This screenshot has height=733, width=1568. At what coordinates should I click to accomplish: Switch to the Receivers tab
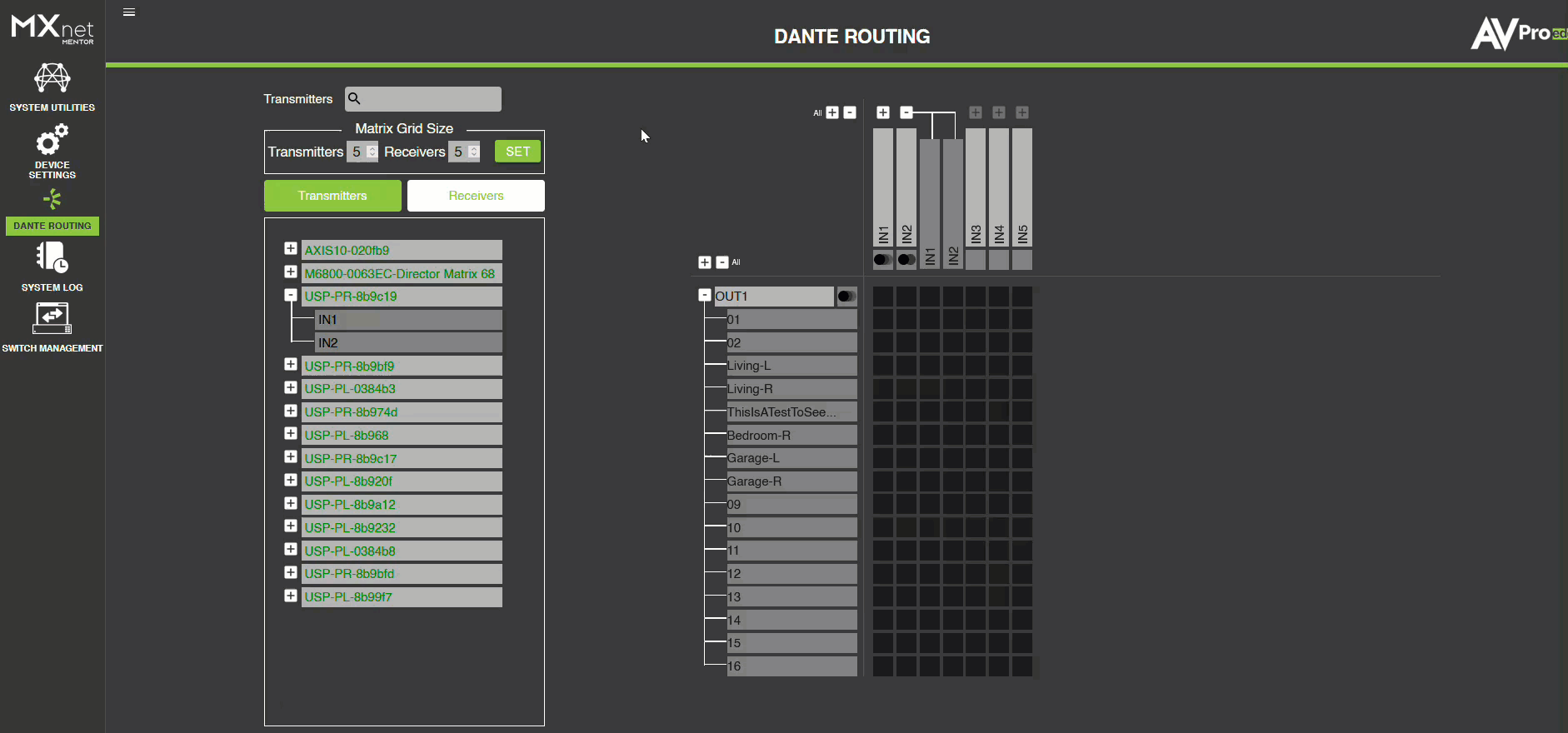(476, 196)
